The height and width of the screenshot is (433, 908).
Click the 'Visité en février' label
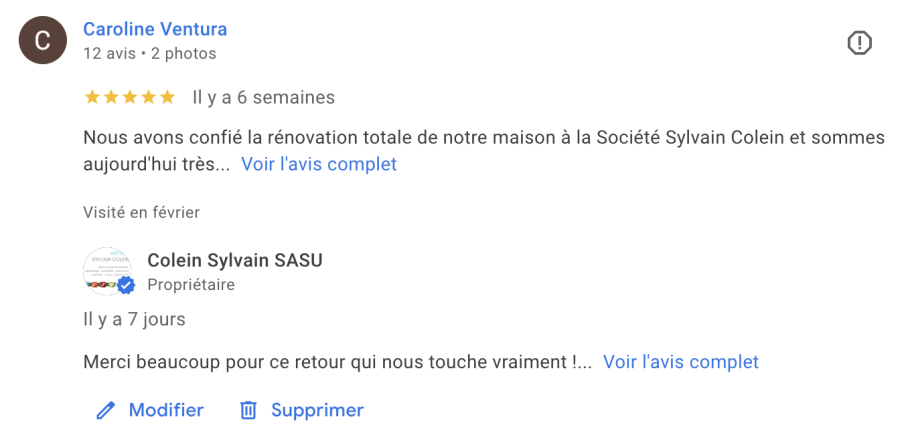pos(141,212)
